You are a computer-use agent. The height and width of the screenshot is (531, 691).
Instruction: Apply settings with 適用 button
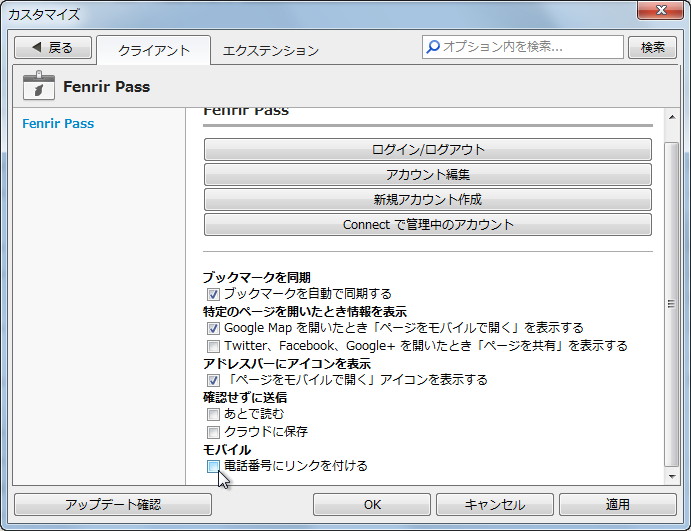tap(617, 504)
